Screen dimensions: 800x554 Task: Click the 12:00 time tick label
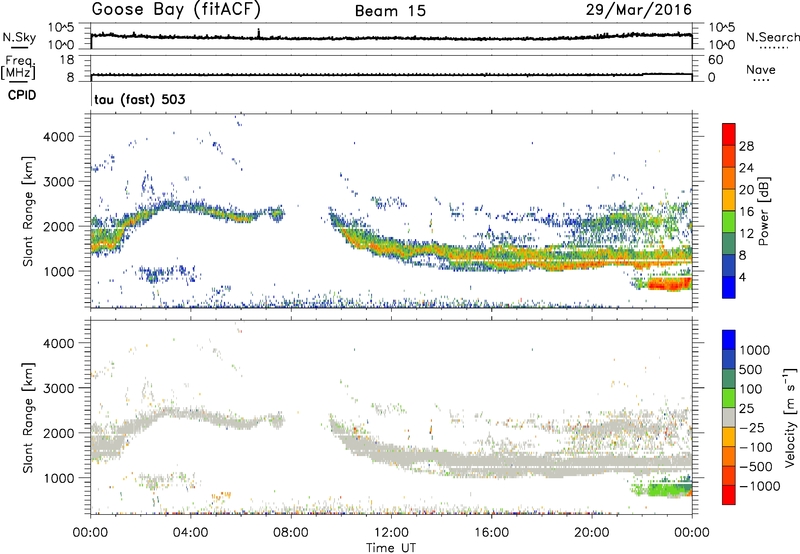pos(391,533)
